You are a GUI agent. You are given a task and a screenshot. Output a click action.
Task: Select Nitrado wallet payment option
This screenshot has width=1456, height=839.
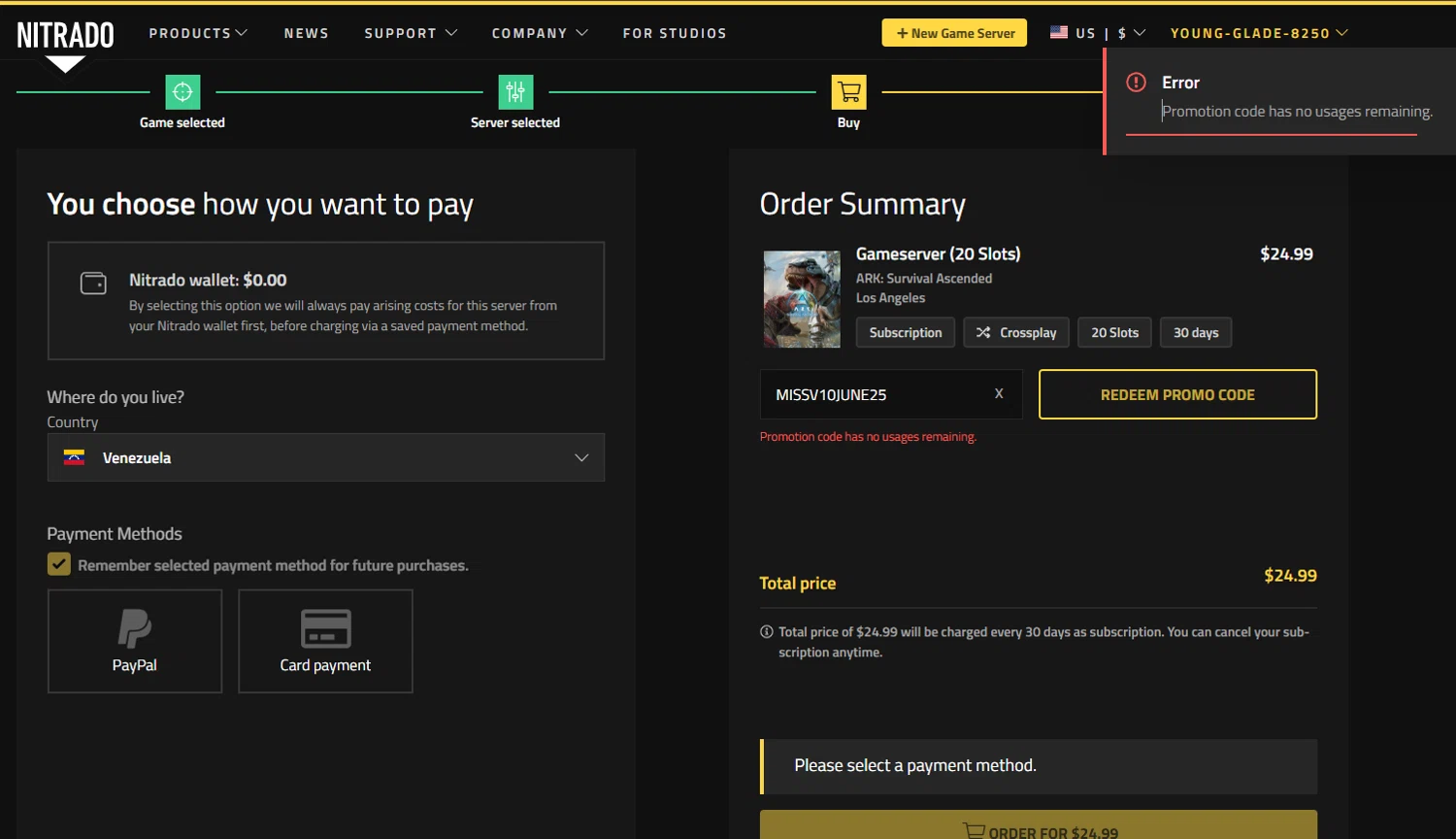326,301
